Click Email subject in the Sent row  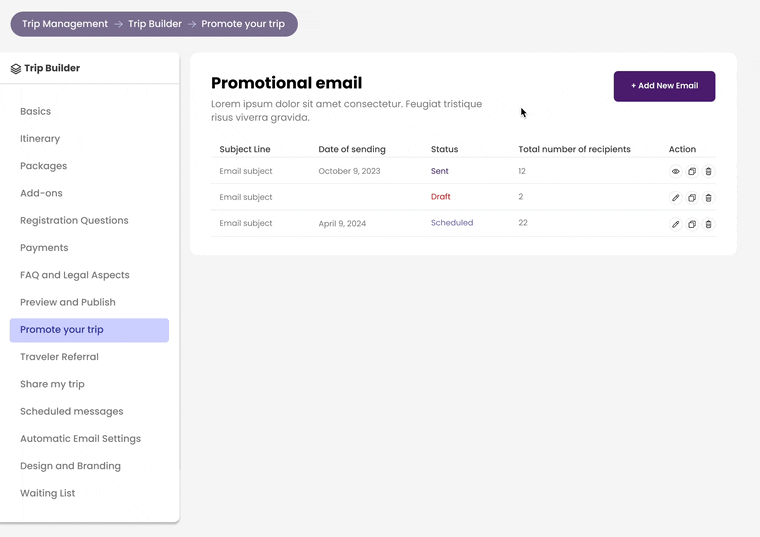(x=246, y=171)
